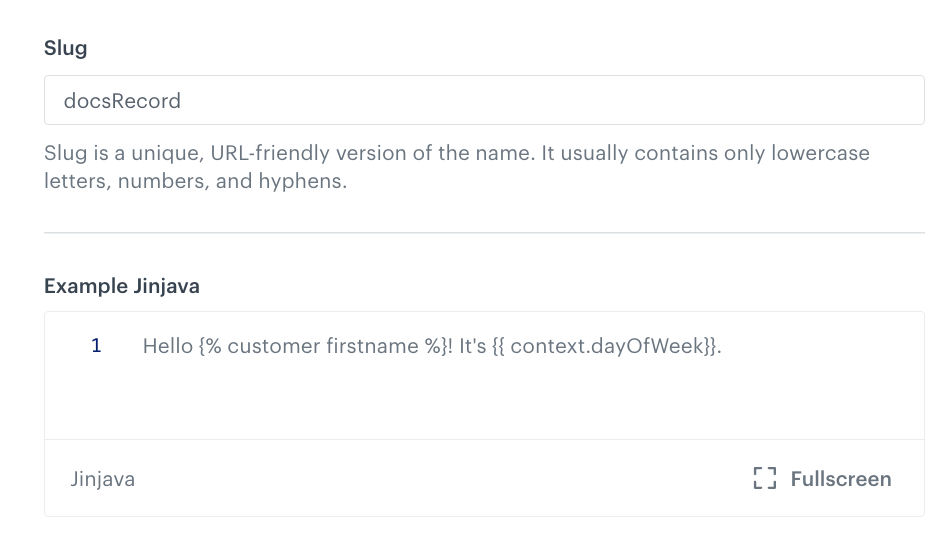Screen dimensions: 942x558
Task: Click the word It's in the code line
Action: [472, 347]
